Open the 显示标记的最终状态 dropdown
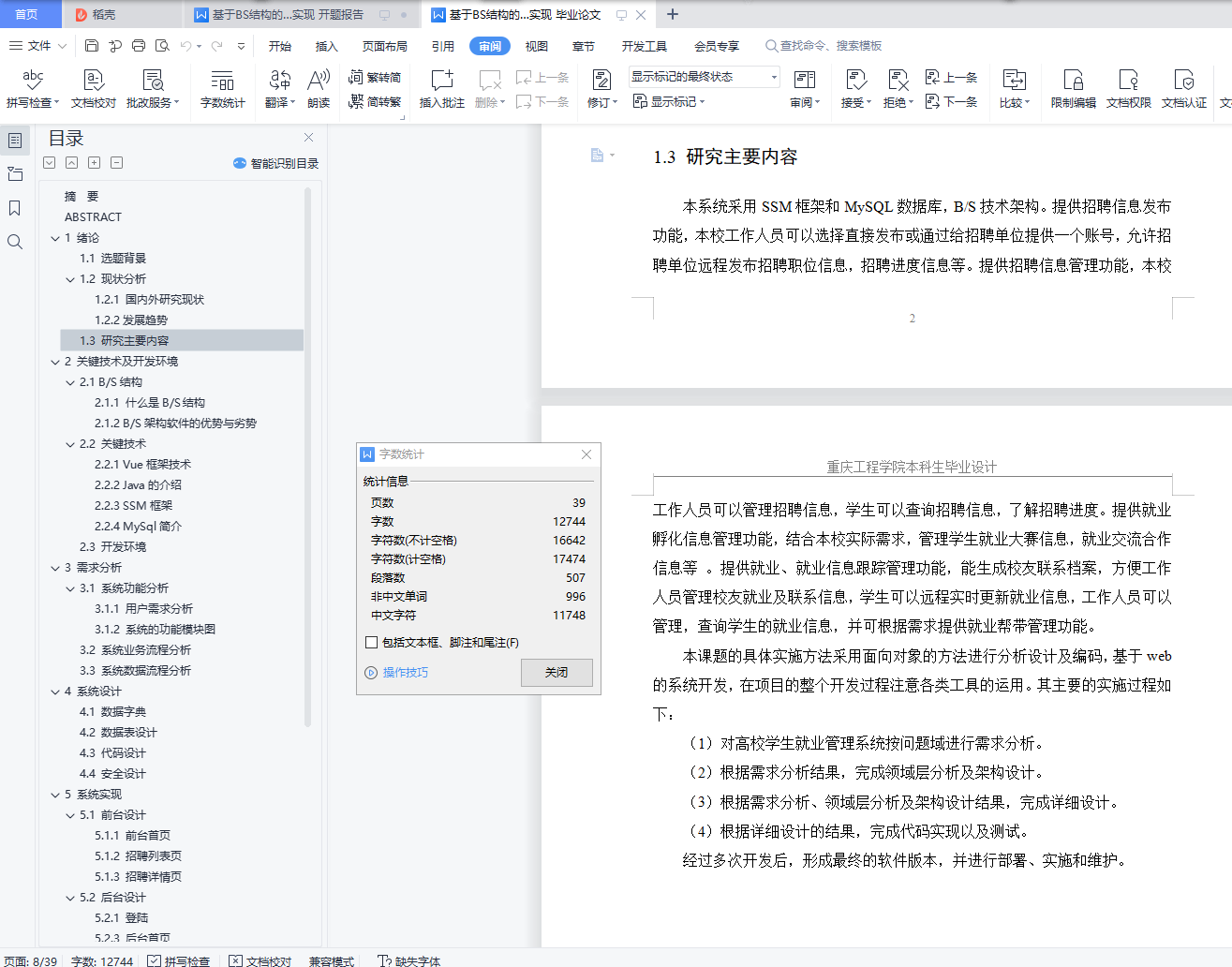This screenshot has width=1232, height=967. 705,77
